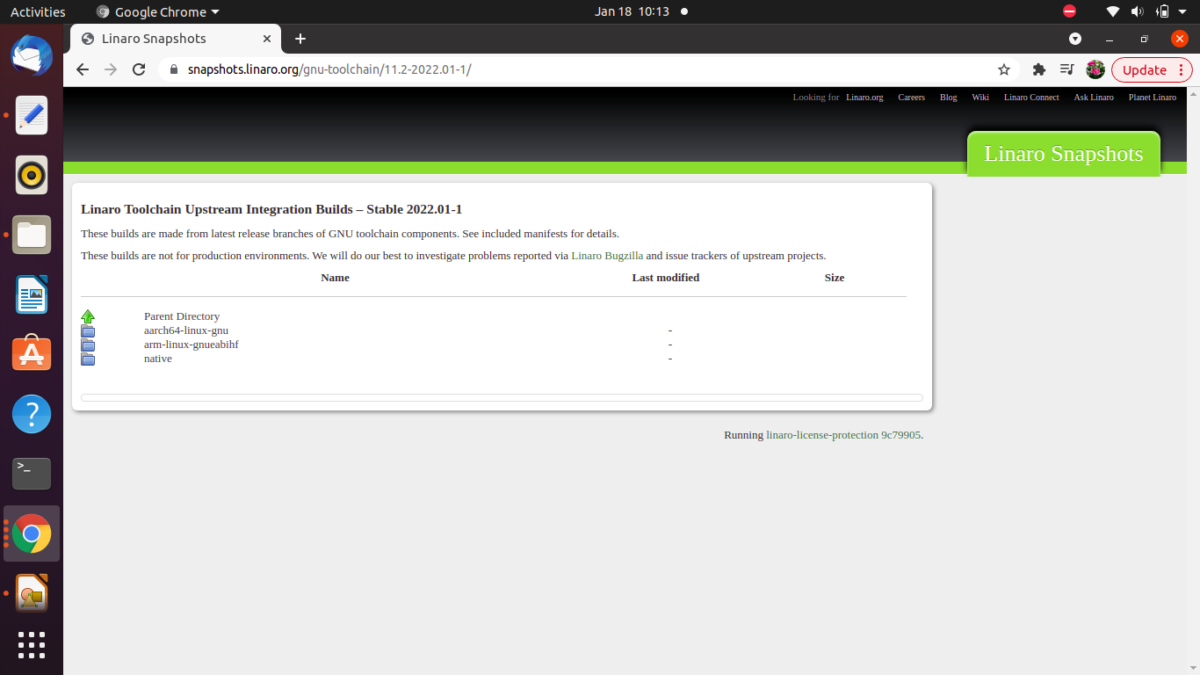
Task: Open Ubuntu Software store icon
Action: pos(31,353)
